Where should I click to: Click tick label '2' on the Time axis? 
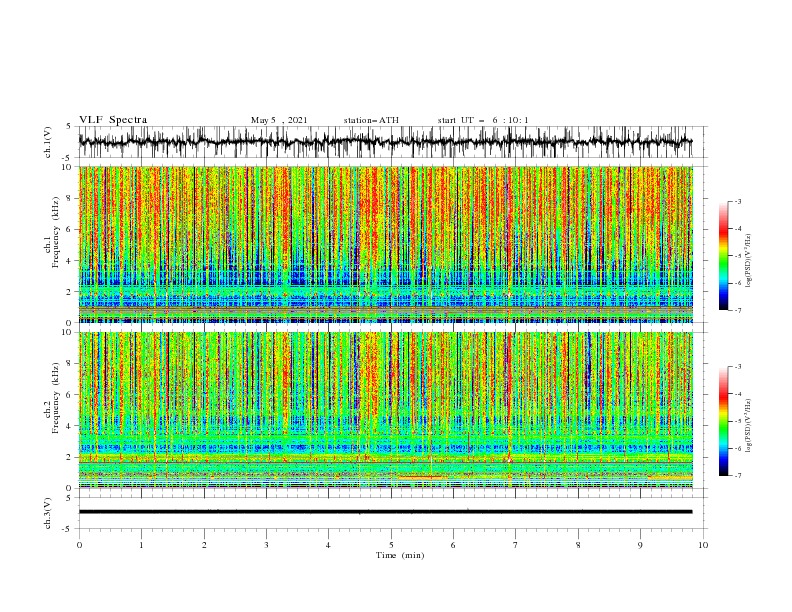click(x=204, y=545)
